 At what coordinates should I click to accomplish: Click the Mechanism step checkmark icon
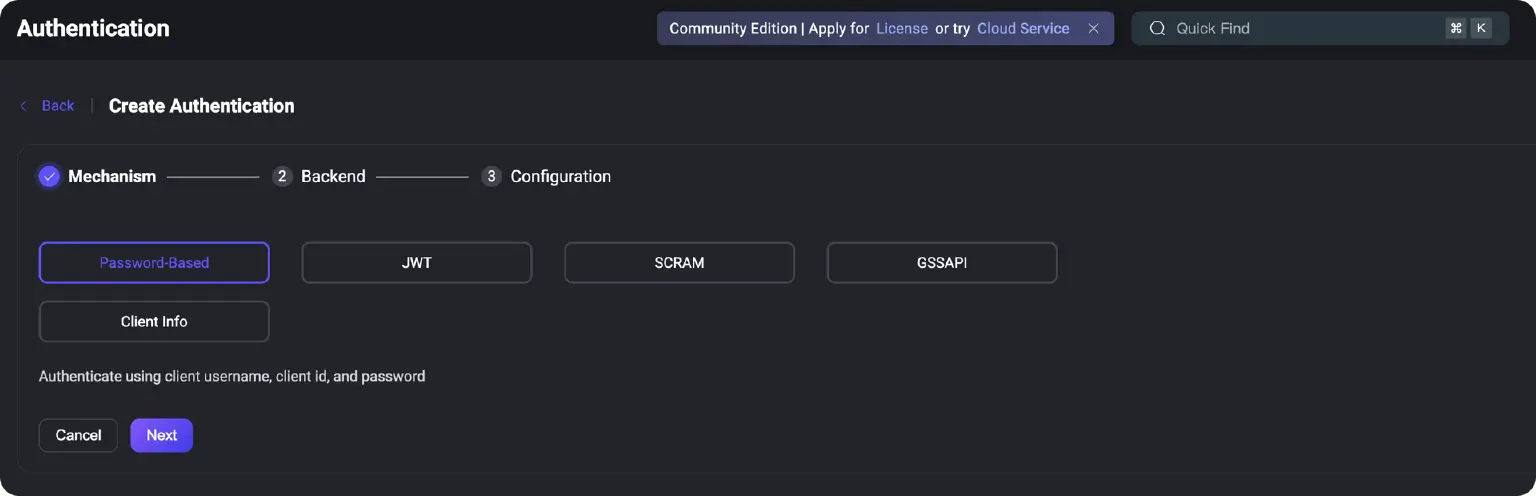49,177
